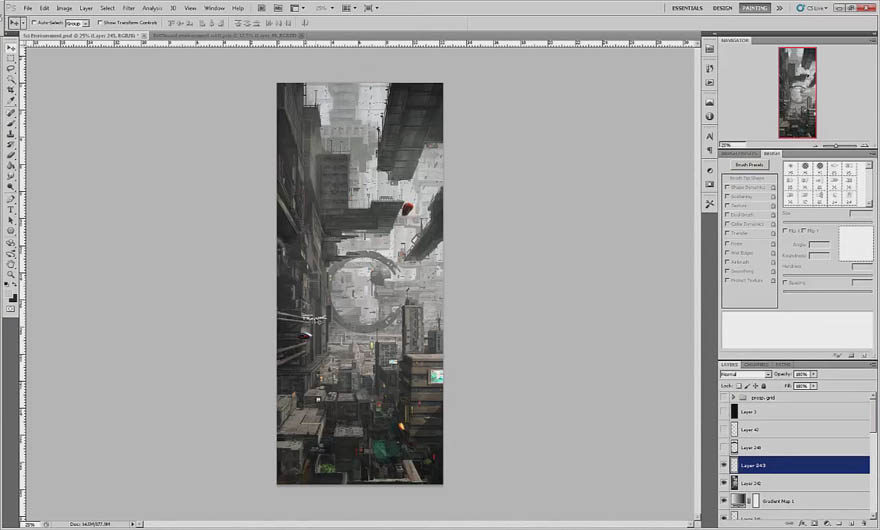Click Create new adjustment layer icon
The height and width of the screenshot is (530, 880).
click(827, 523)
